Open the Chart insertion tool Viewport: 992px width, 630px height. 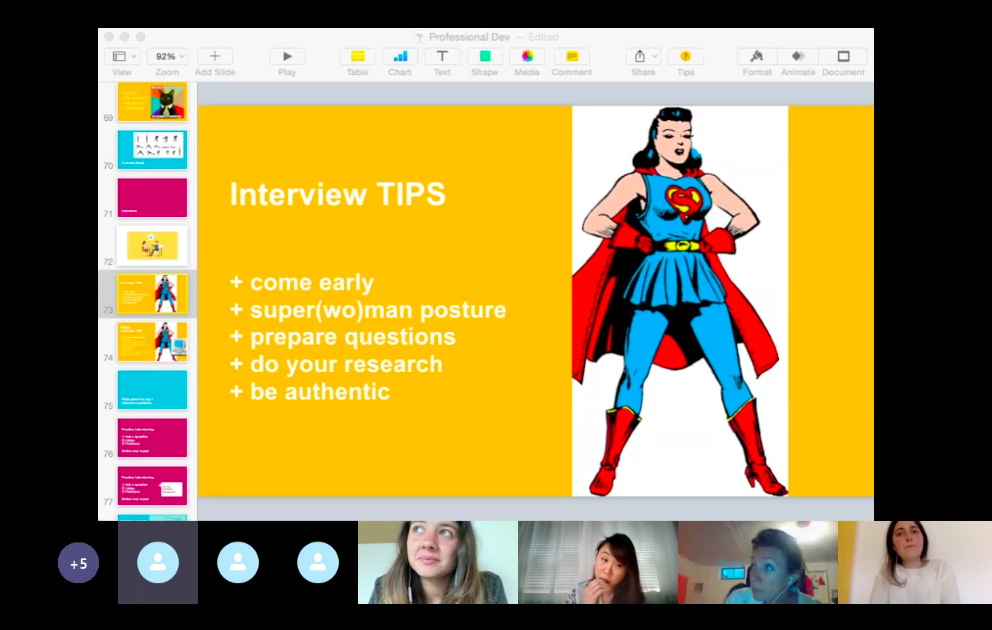point(399,57)
